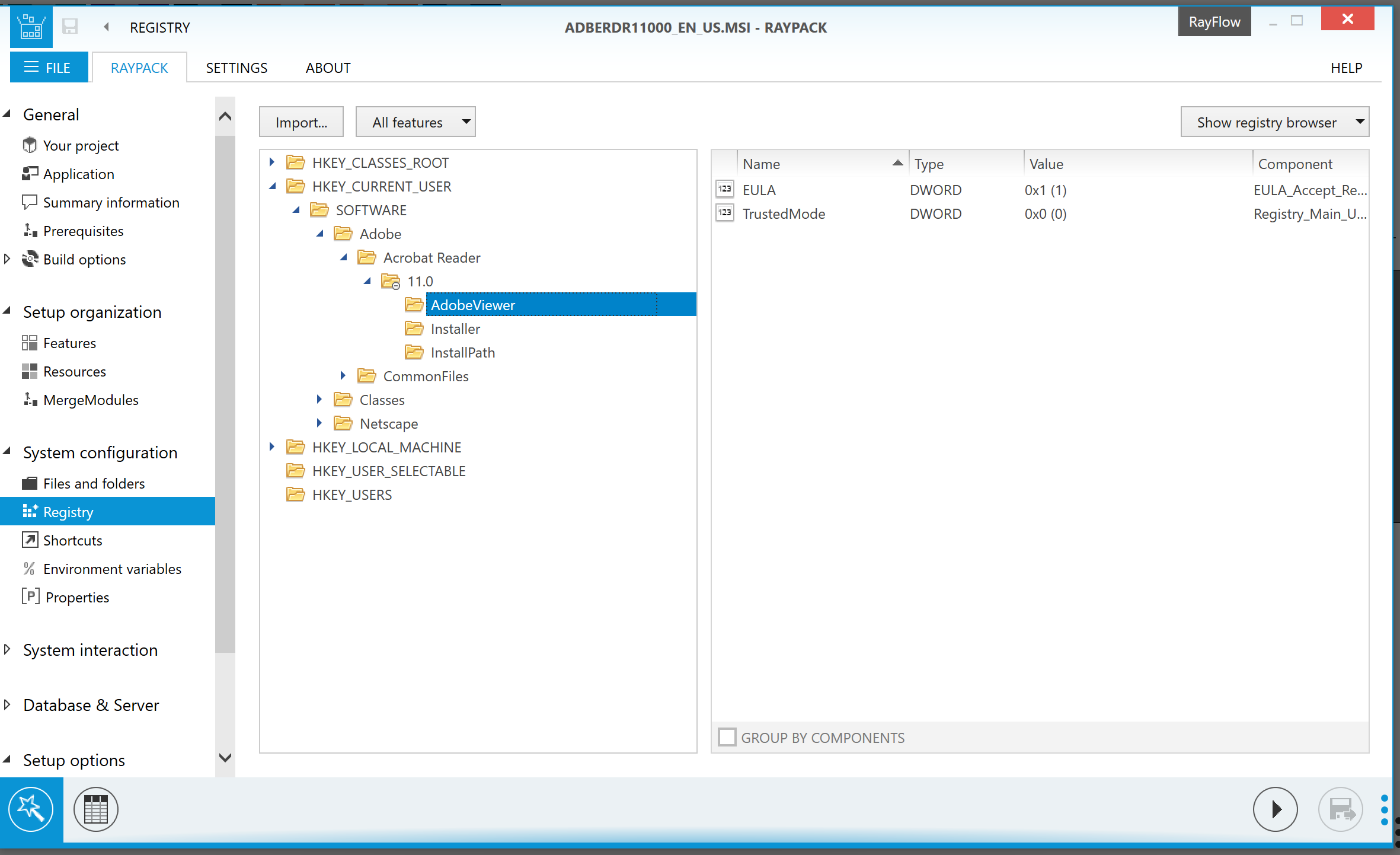
Task: Collapse the System configuration section
Action: 7,451
